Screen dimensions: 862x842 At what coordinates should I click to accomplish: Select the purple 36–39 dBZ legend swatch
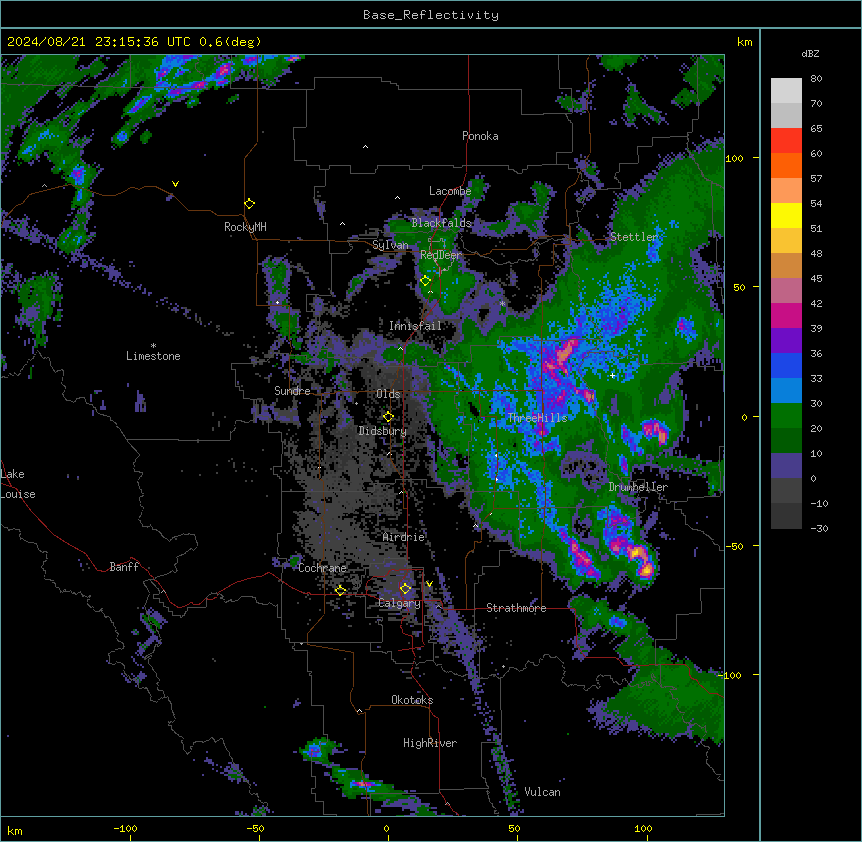point(786,341)
